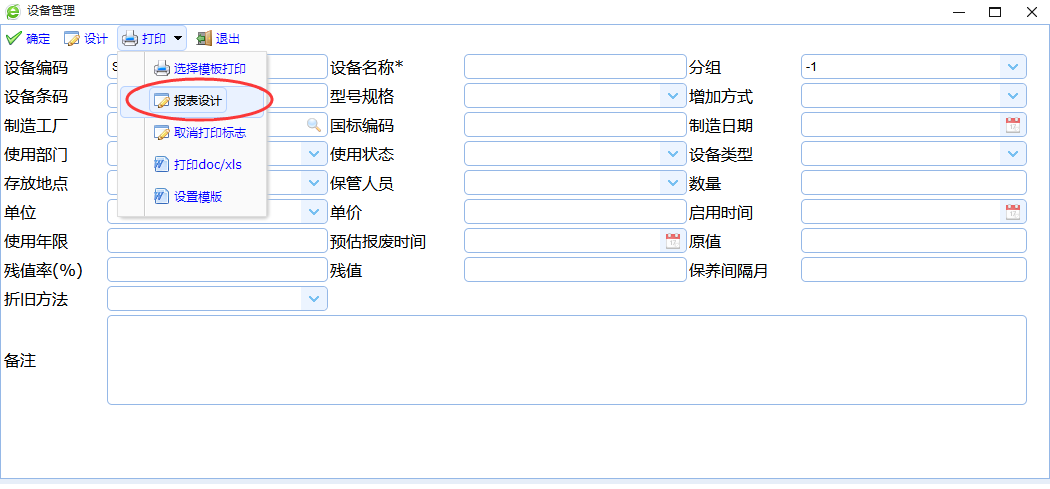Click 设置模版 in the print menu
This screenshot has height=489, width=1050.
point(197,196)
